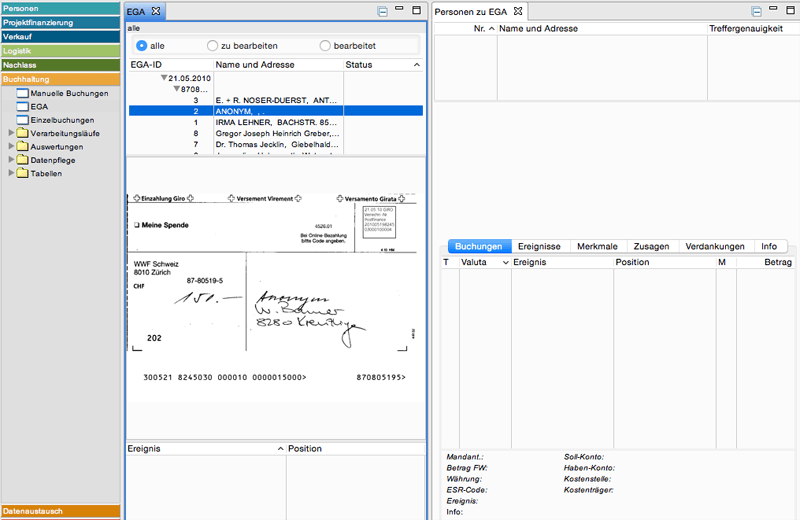Screen dimensions: 800x520
Task: Click the Auswertungen folder icon
Action: (22, 146)
